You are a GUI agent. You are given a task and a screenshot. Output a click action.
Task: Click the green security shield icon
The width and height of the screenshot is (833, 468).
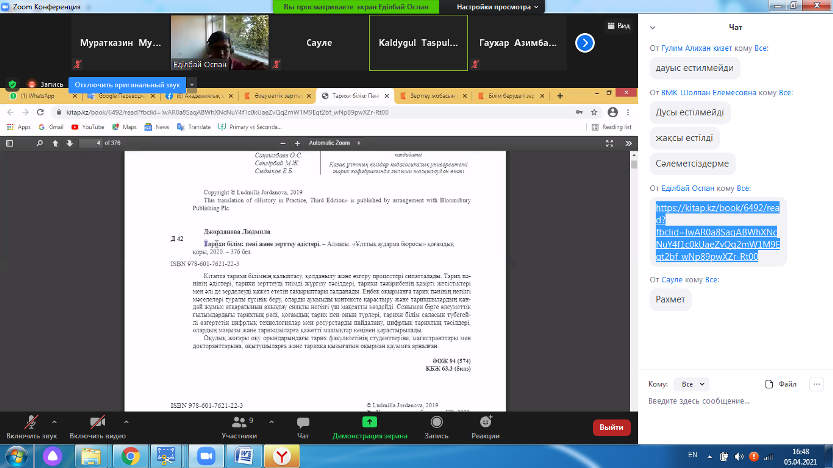pos(12,84)
